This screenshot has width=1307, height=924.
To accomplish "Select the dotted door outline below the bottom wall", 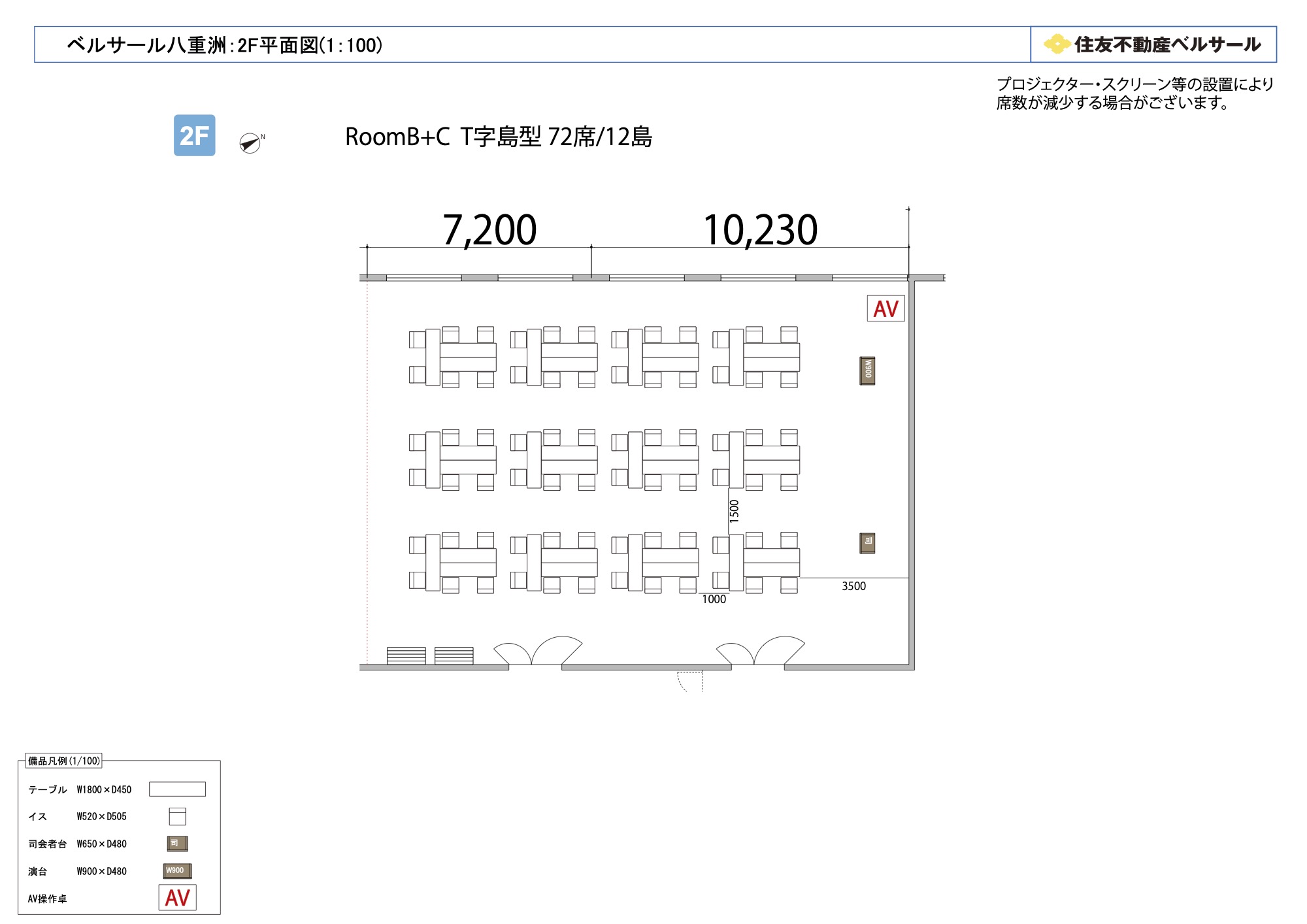I will tap(690, 681).
